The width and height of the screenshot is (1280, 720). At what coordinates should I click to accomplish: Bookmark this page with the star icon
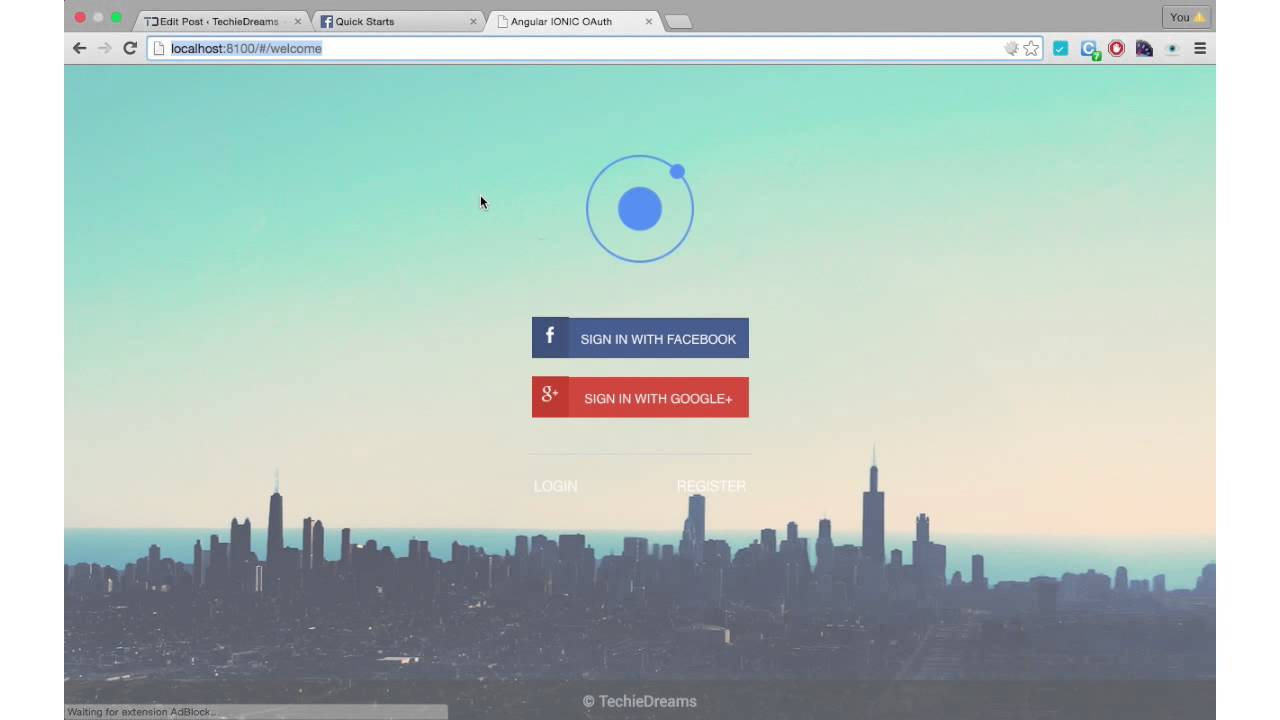(x=1031, y=48)
